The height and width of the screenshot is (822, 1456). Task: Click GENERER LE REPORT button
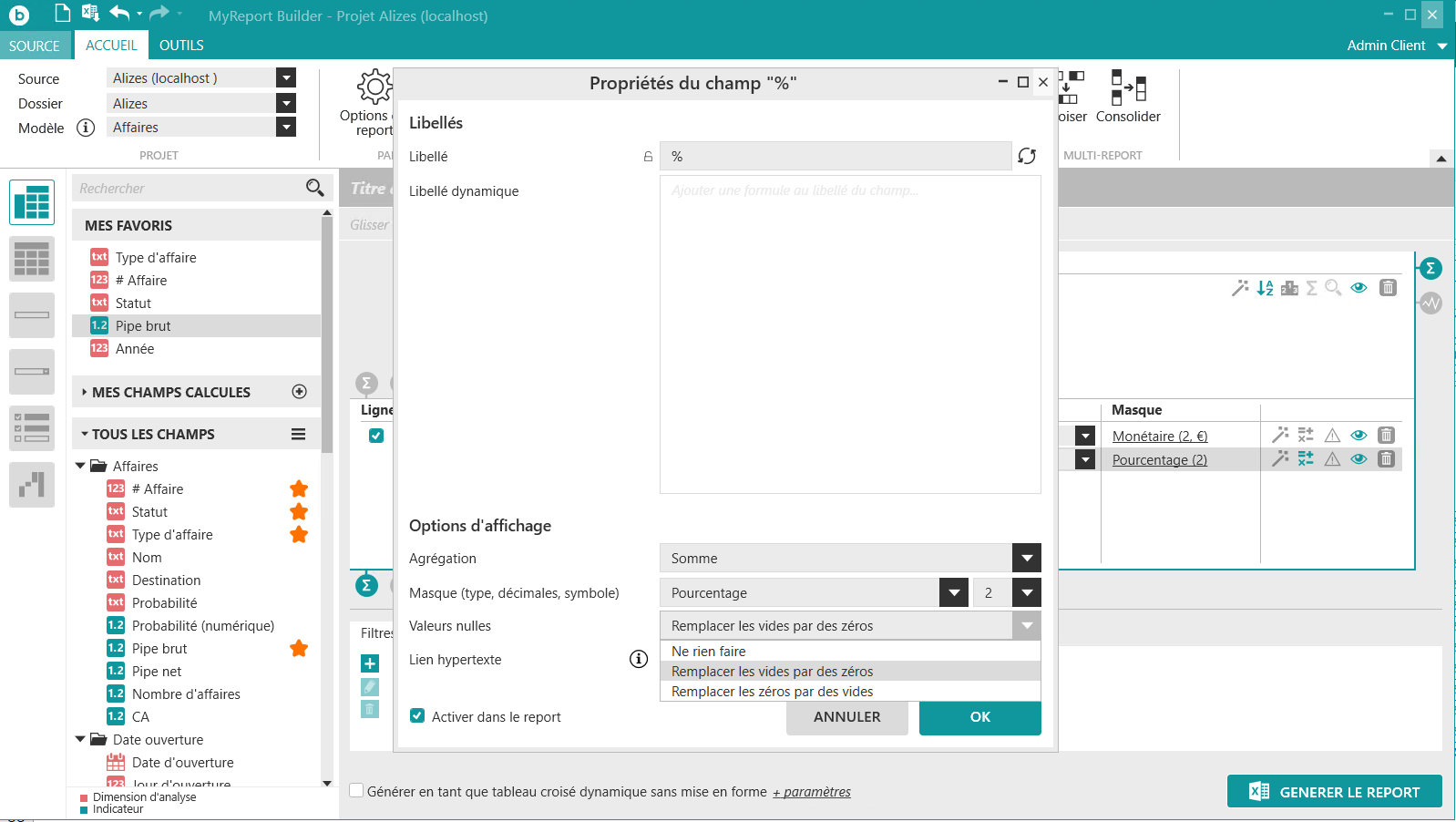pyautogui.click(x=1334, y=792)
